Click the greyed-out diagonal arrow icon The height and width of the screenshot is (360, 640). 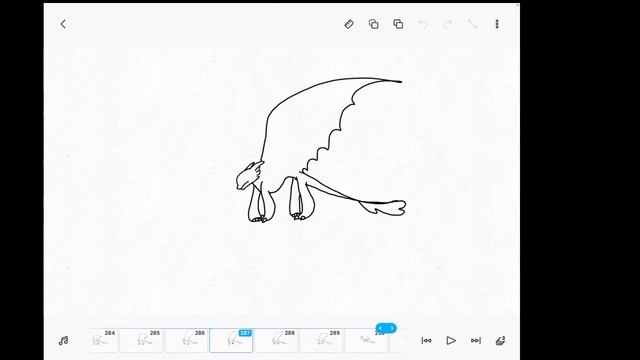472,24
